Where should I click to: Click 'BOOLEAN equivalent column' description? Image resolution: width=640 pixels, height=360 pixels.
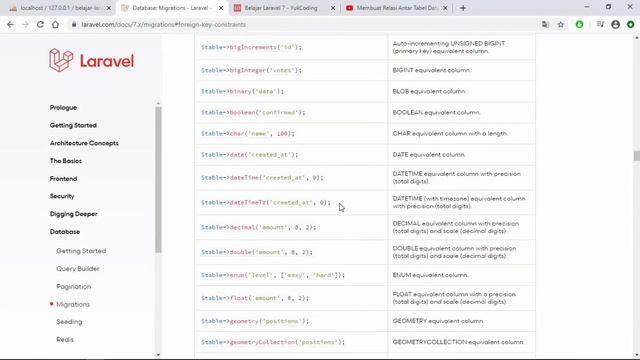(x=437, y=112)
